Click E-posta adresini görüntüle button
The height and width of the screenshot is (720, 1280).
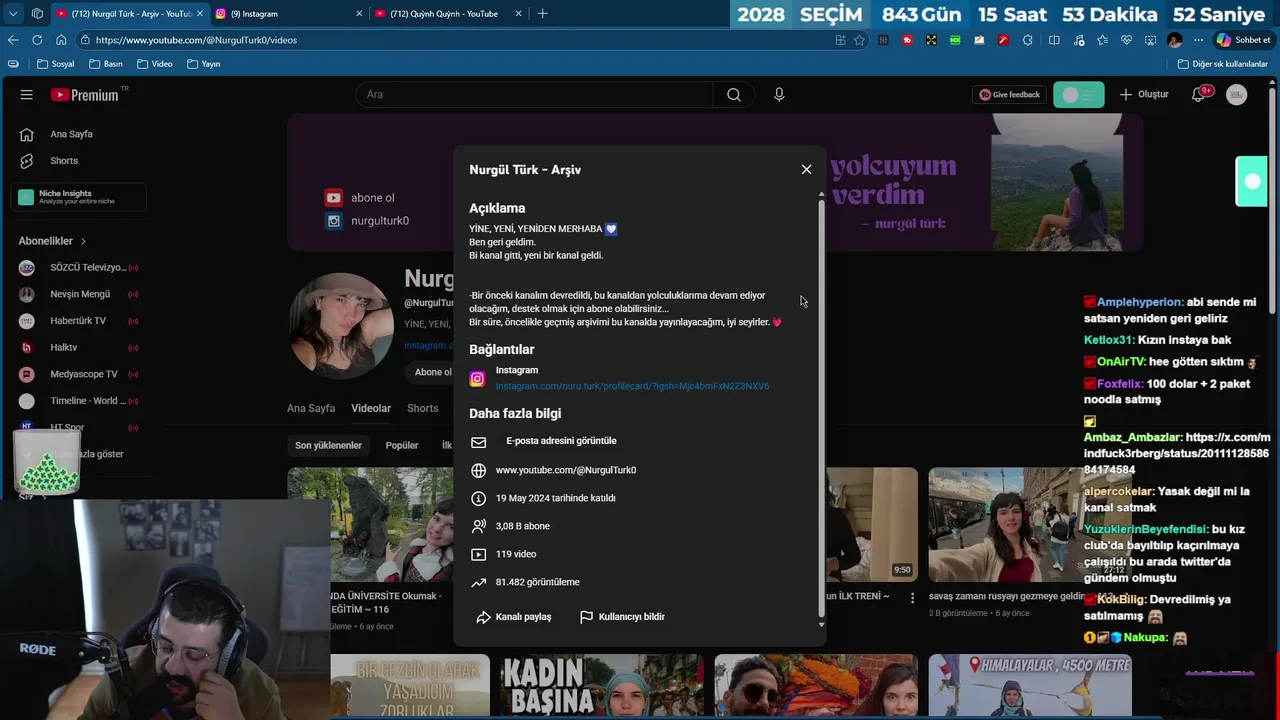coord(561,441)
